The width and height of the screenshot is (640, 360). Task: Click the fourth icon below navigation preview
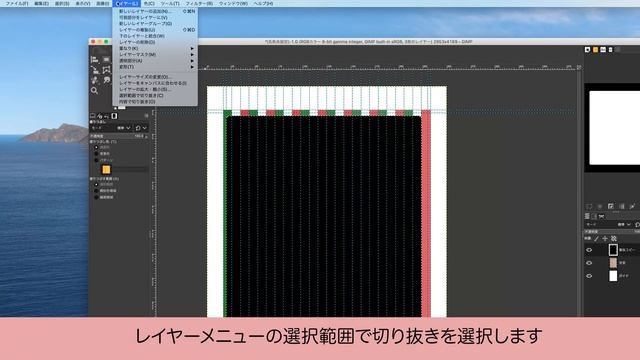(621, 207)
